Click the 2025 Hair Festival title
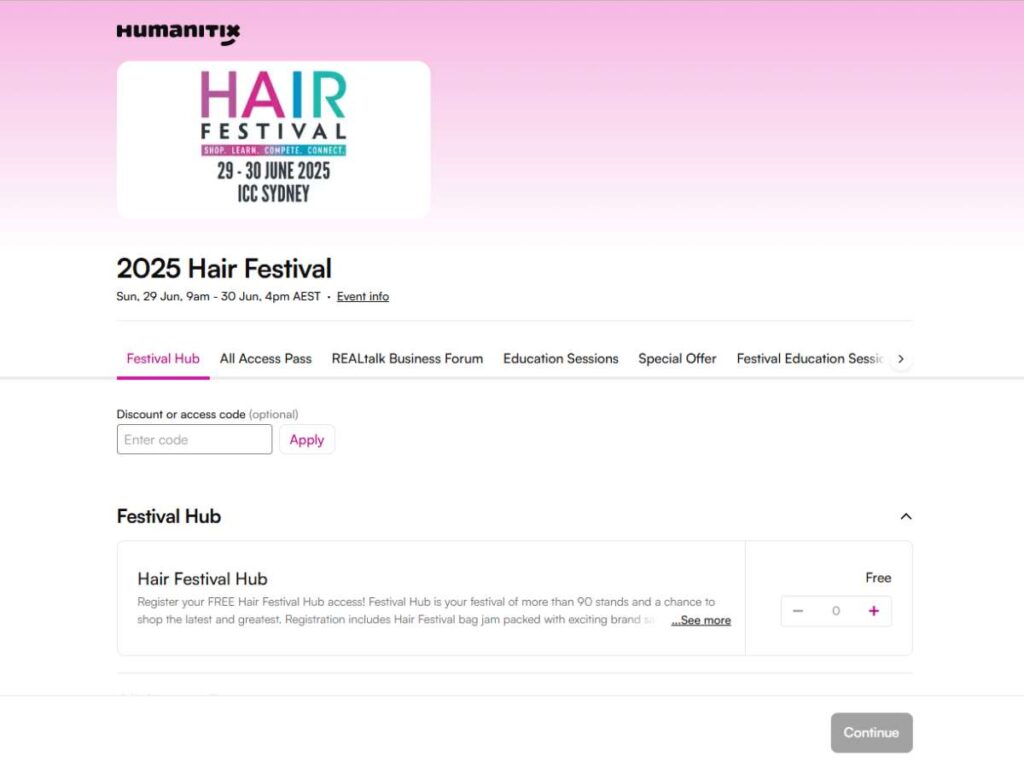This screenshot has height=768, width=1024. [224, 268]
